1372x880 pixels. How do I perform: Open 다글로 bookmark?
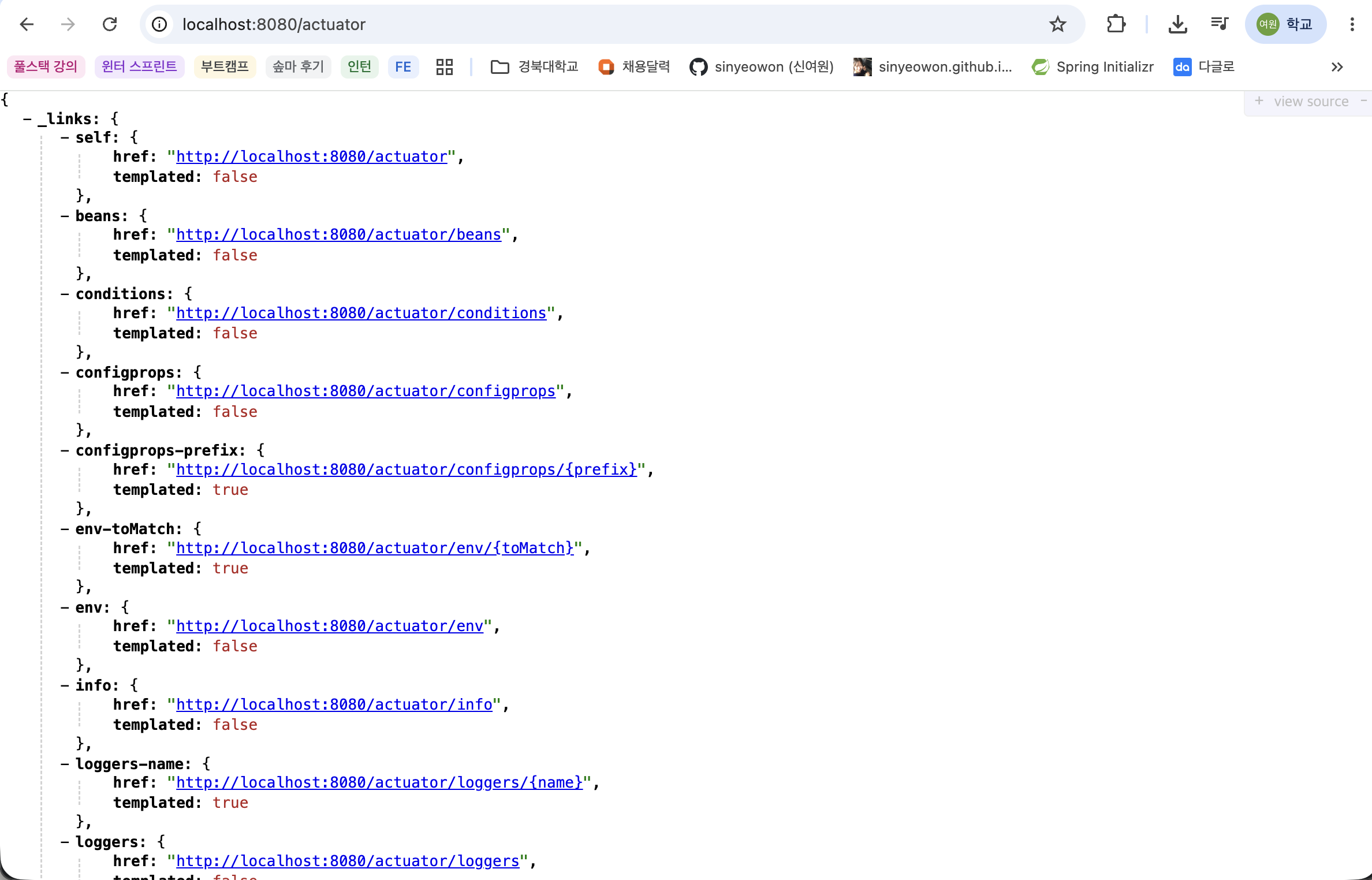[x=1204, y=67]
